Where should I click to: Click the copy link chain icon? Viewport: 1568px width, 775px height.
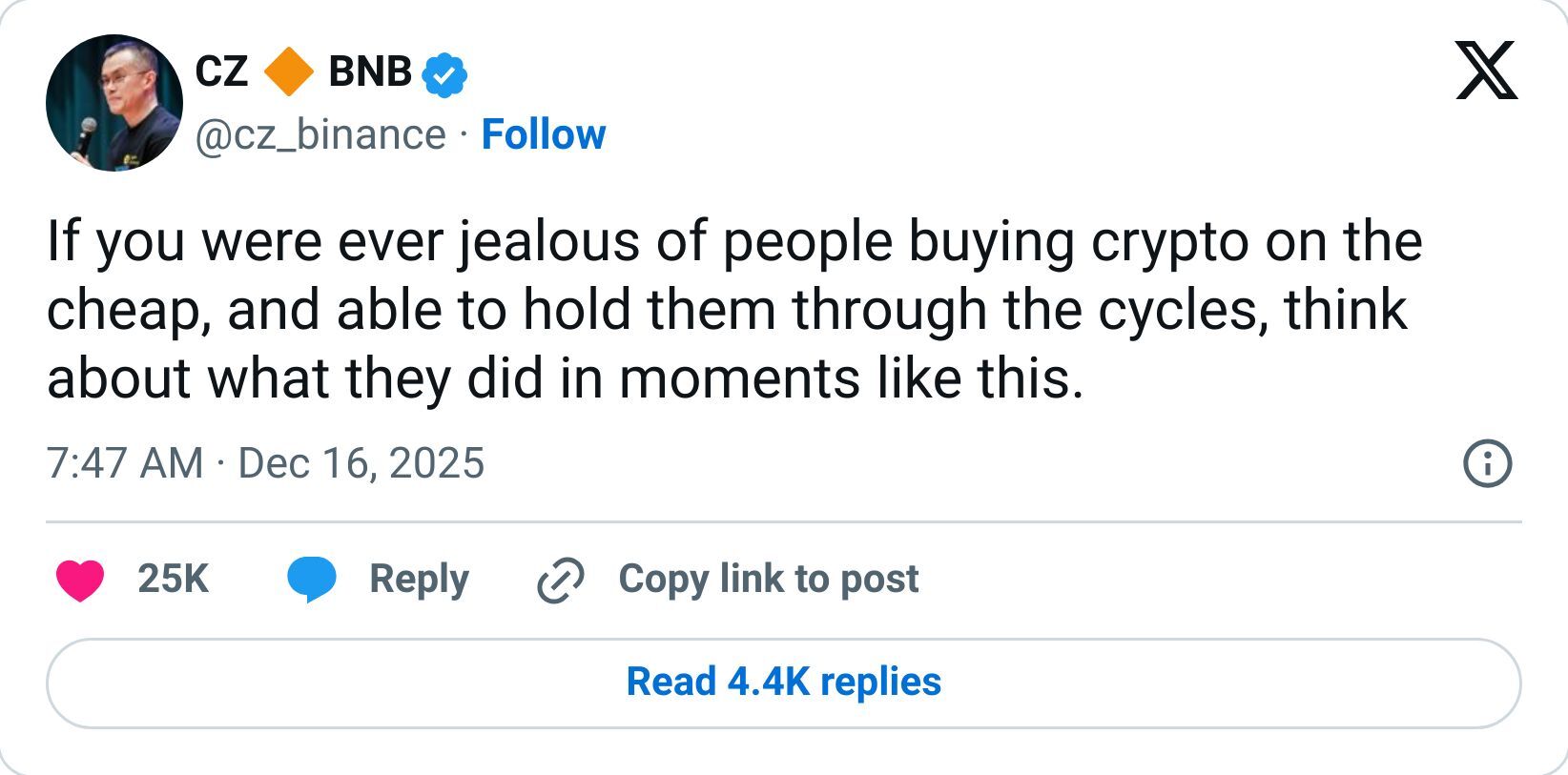[x=559, y=578]
